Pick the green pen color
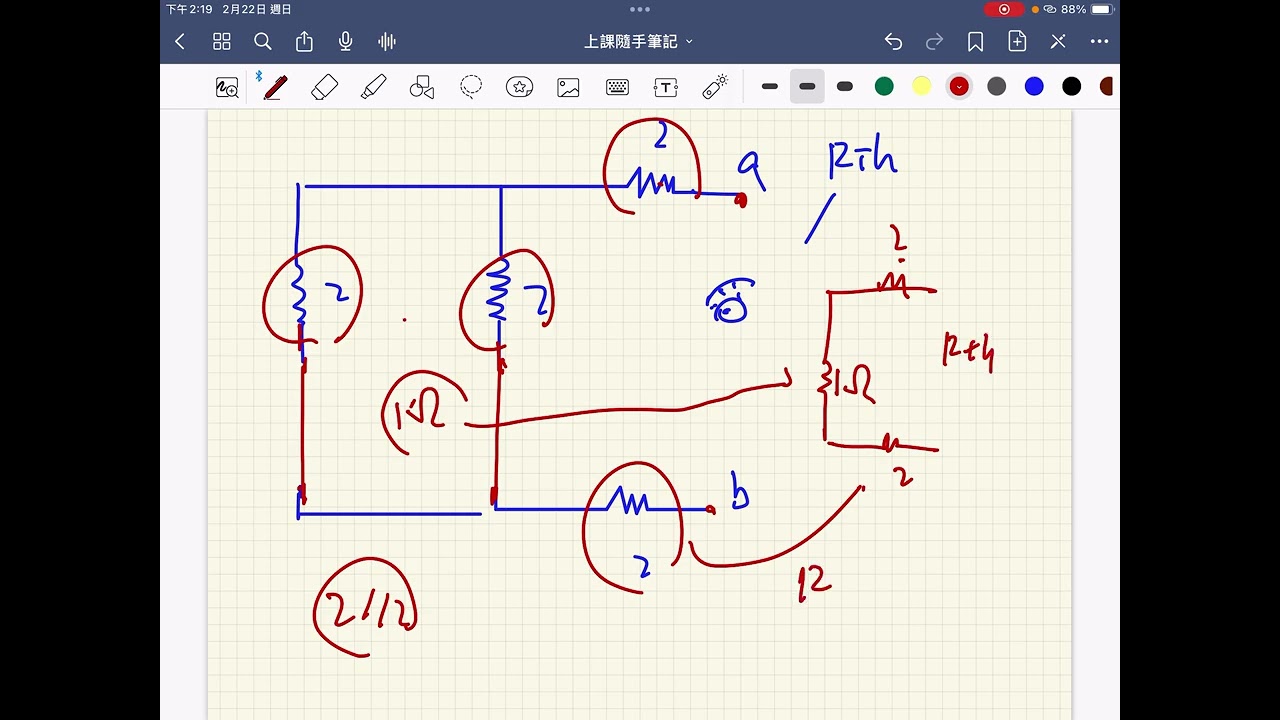The height and width of the screenshot is (720, 1280). click(x=884, y=87)
